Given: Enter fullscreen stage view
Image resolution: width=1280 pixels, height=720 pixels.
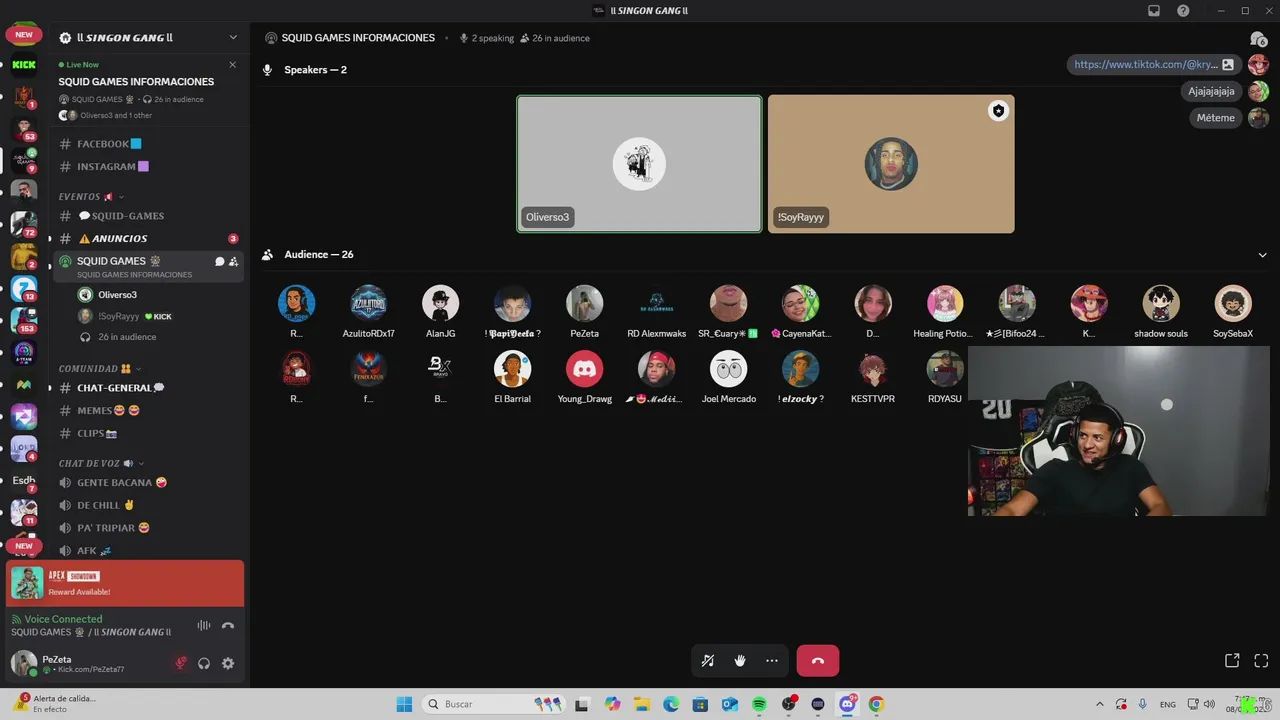Looking at the screenshot, I should (1261, 661).
